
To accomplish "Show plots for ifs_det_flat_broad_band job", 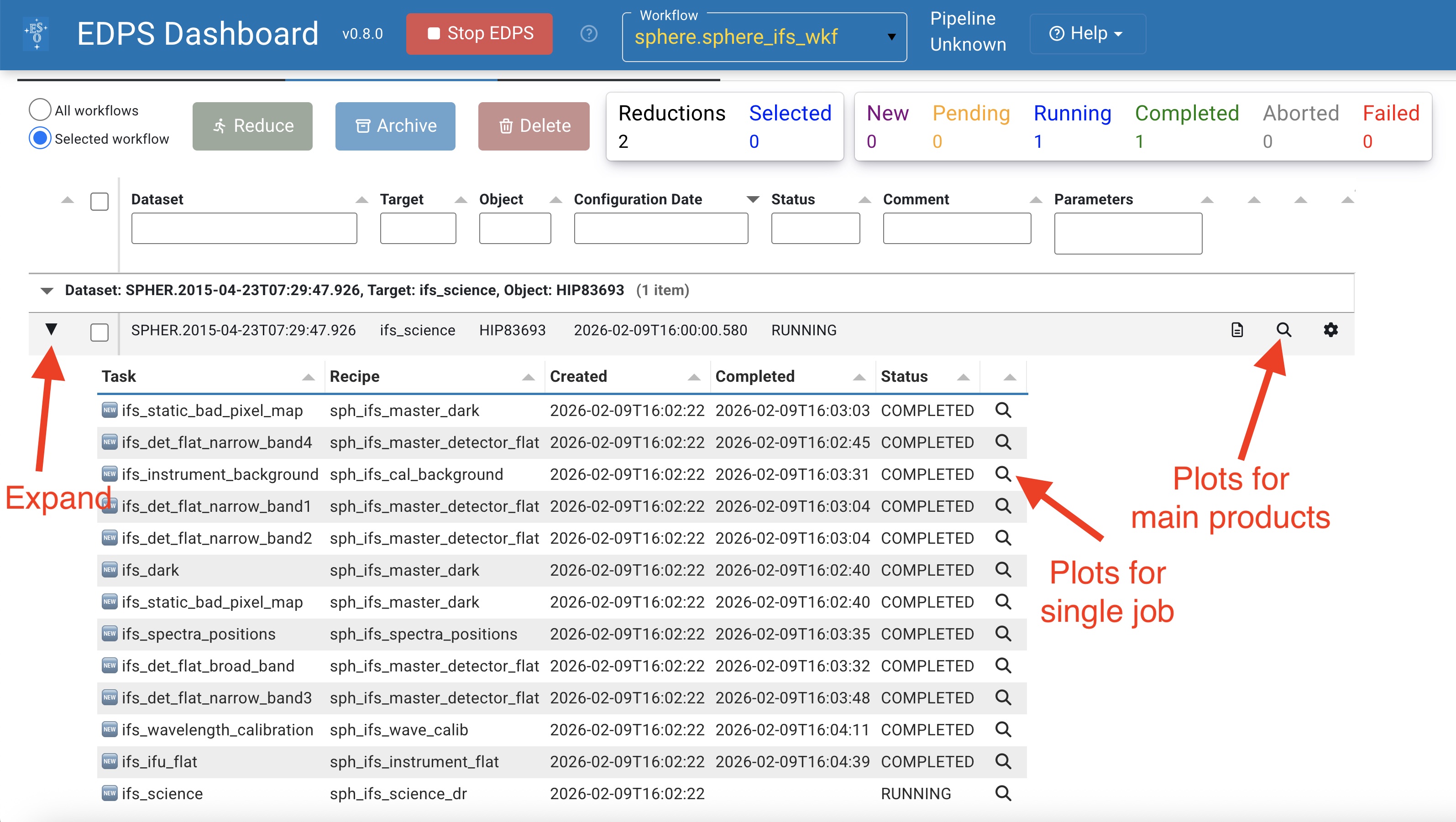I will 1003,666.
